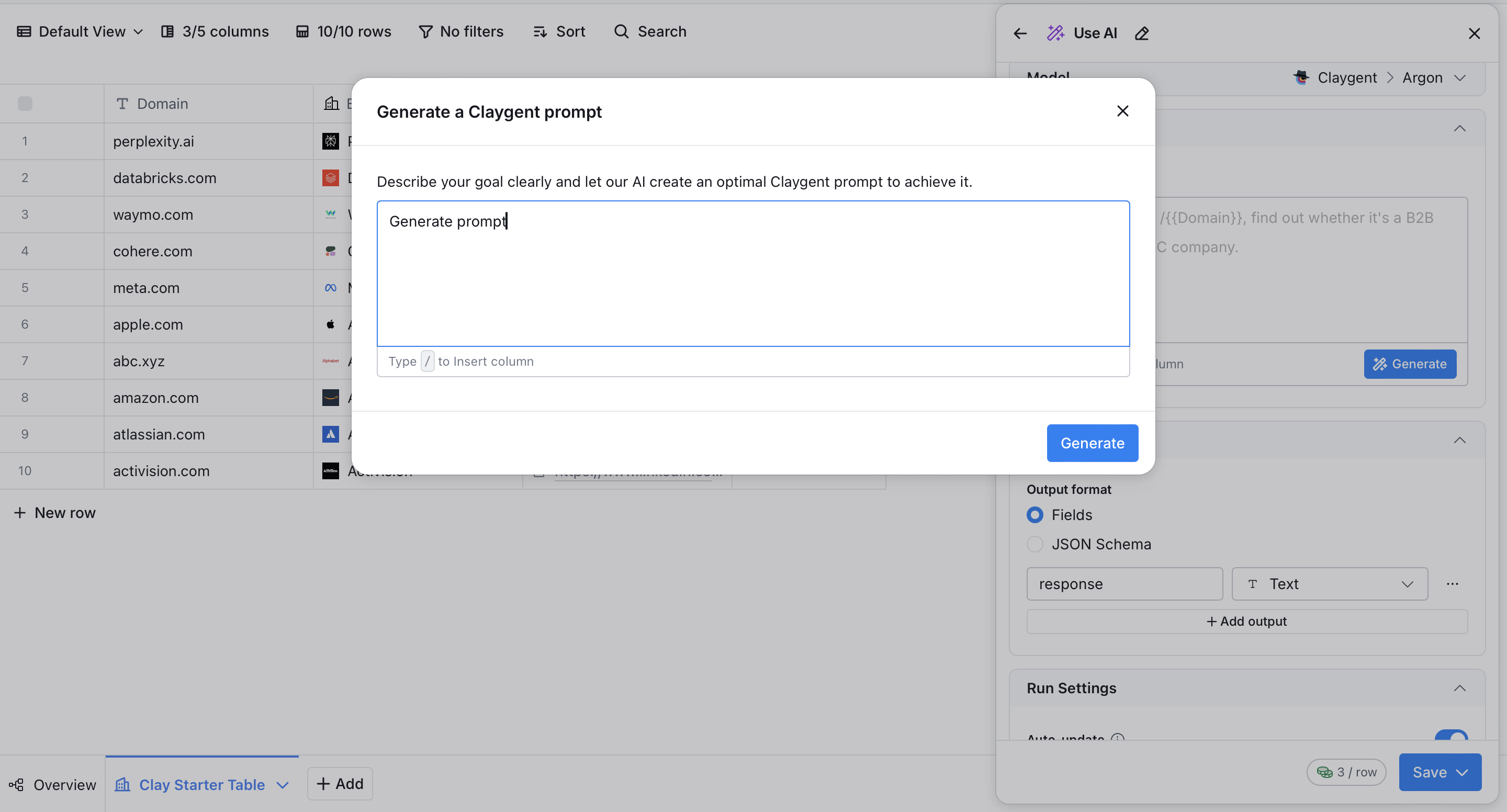Click the Meta logo icon
The height and width of the screenshot is (812, 1507).
[x=331, y=288]
